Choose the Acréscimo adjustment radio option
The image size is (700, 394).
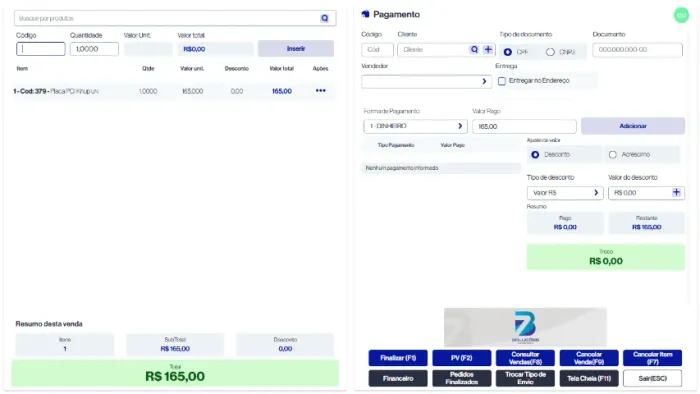612,154
